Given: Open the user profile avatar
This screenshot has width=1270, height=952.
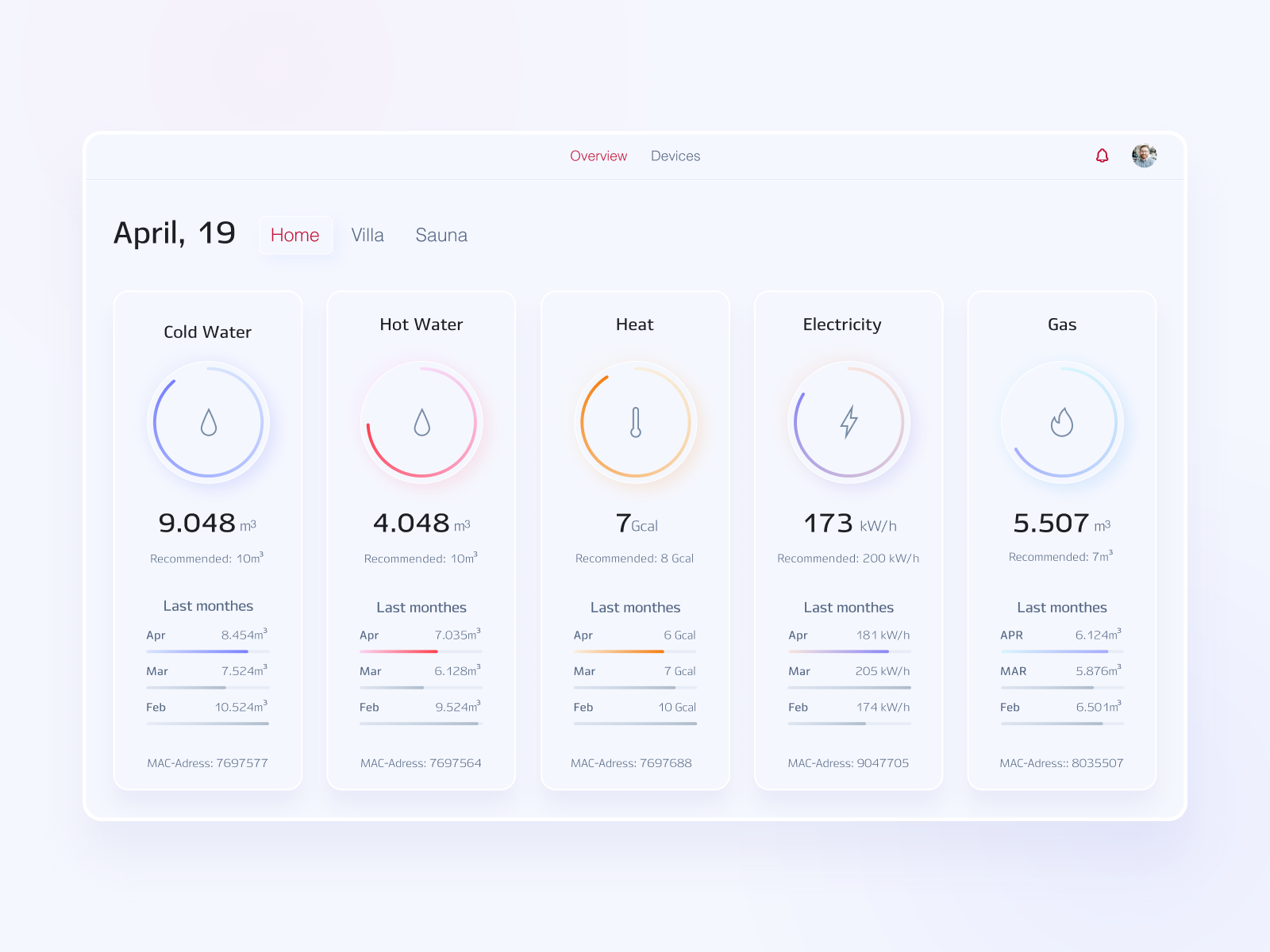Looking at the screenshot, I should (1144, 155).
